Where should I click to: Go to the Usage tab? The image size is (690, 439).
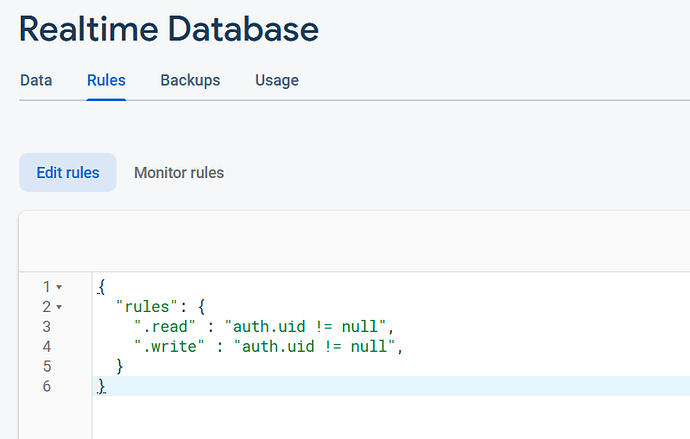pyautogui.click(x=277, y=80)
